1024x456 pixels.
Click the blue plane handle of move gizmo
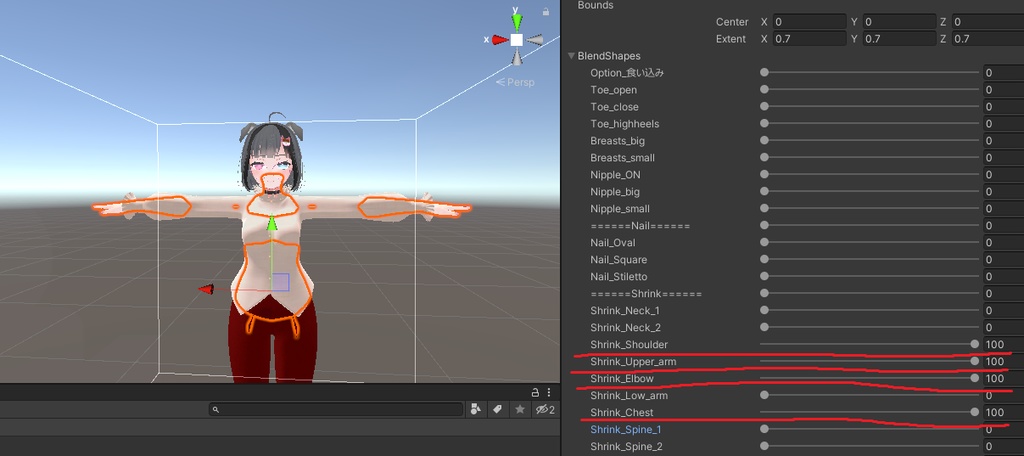point(281,282)
